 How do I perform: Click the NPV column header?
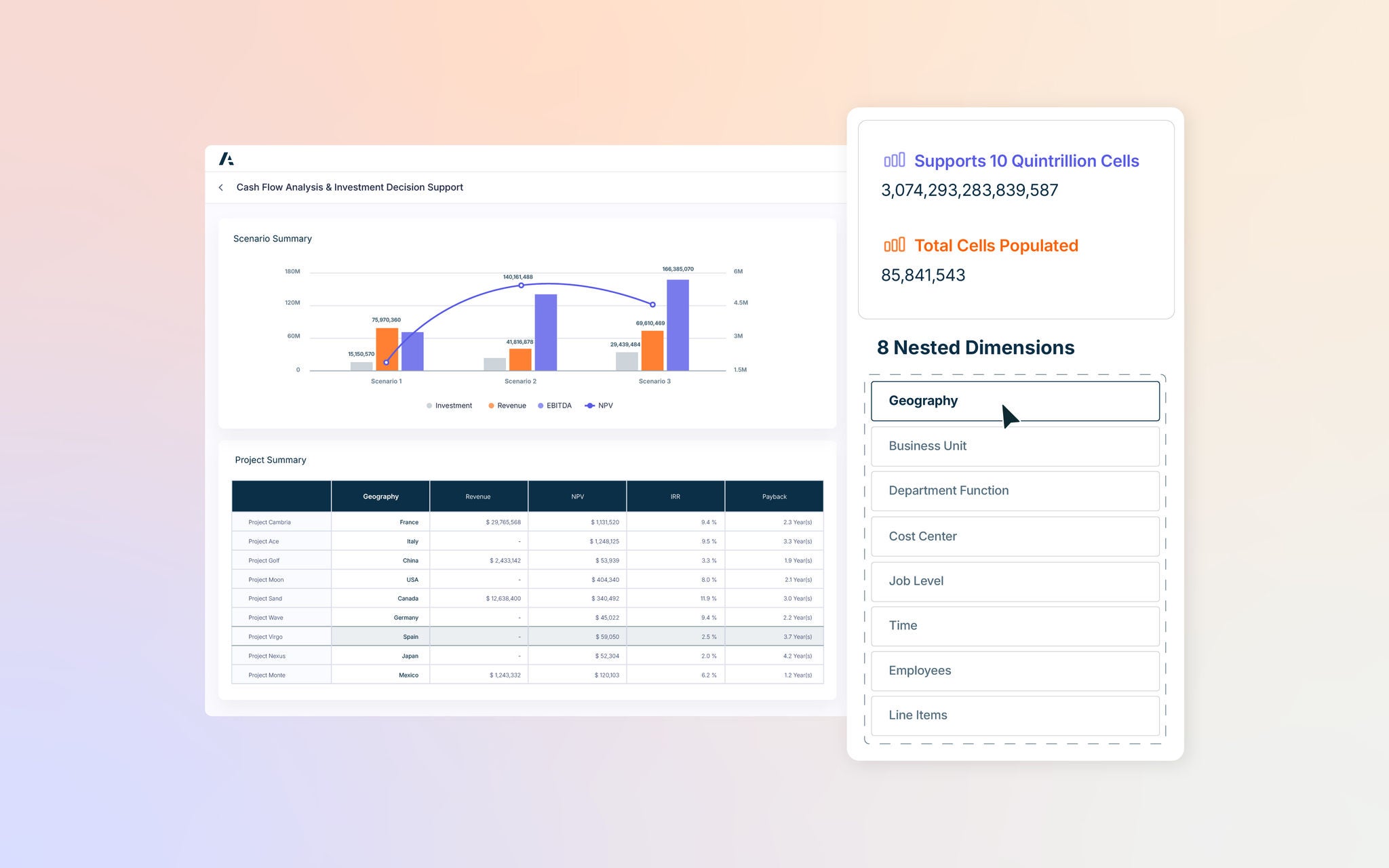(x=577, y=496)
